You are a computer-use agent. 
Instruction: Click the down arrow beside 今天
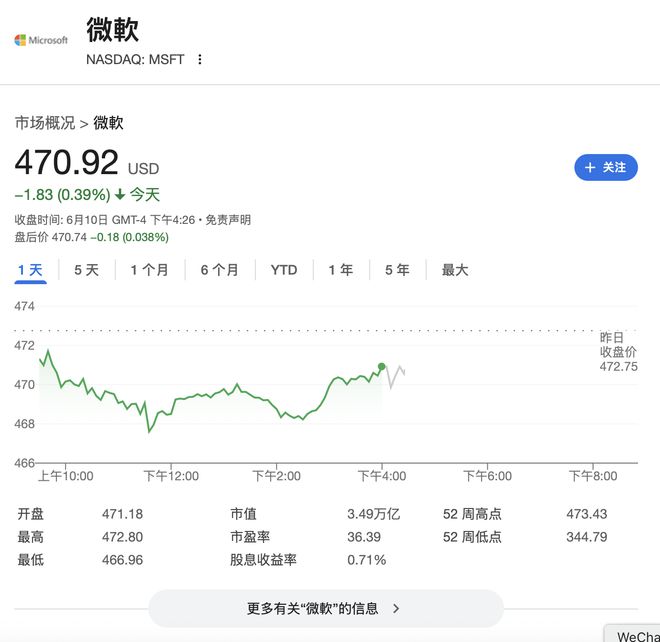coord(120,195)
